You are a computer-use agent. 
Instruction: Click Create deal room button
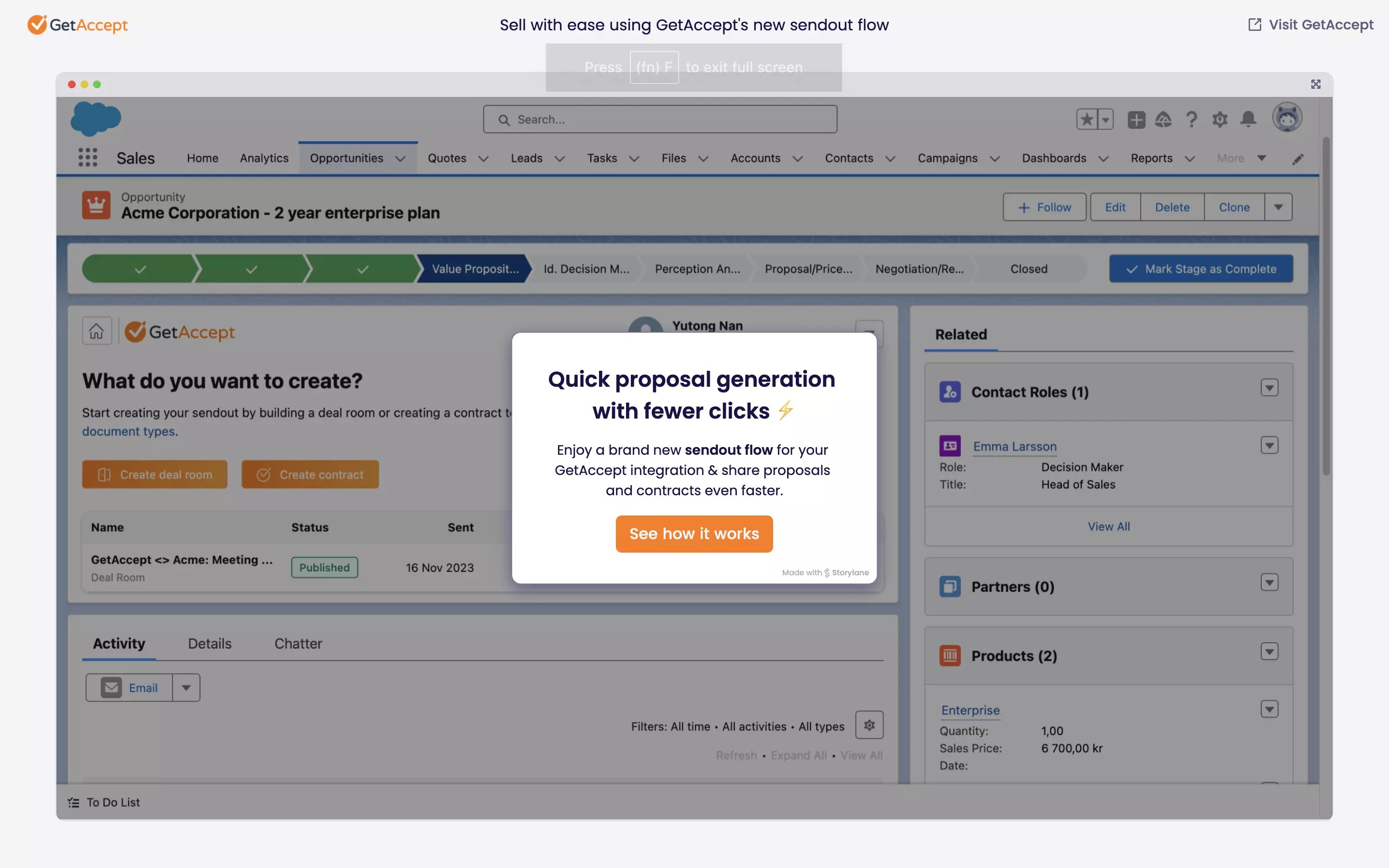tap(154, 475)
